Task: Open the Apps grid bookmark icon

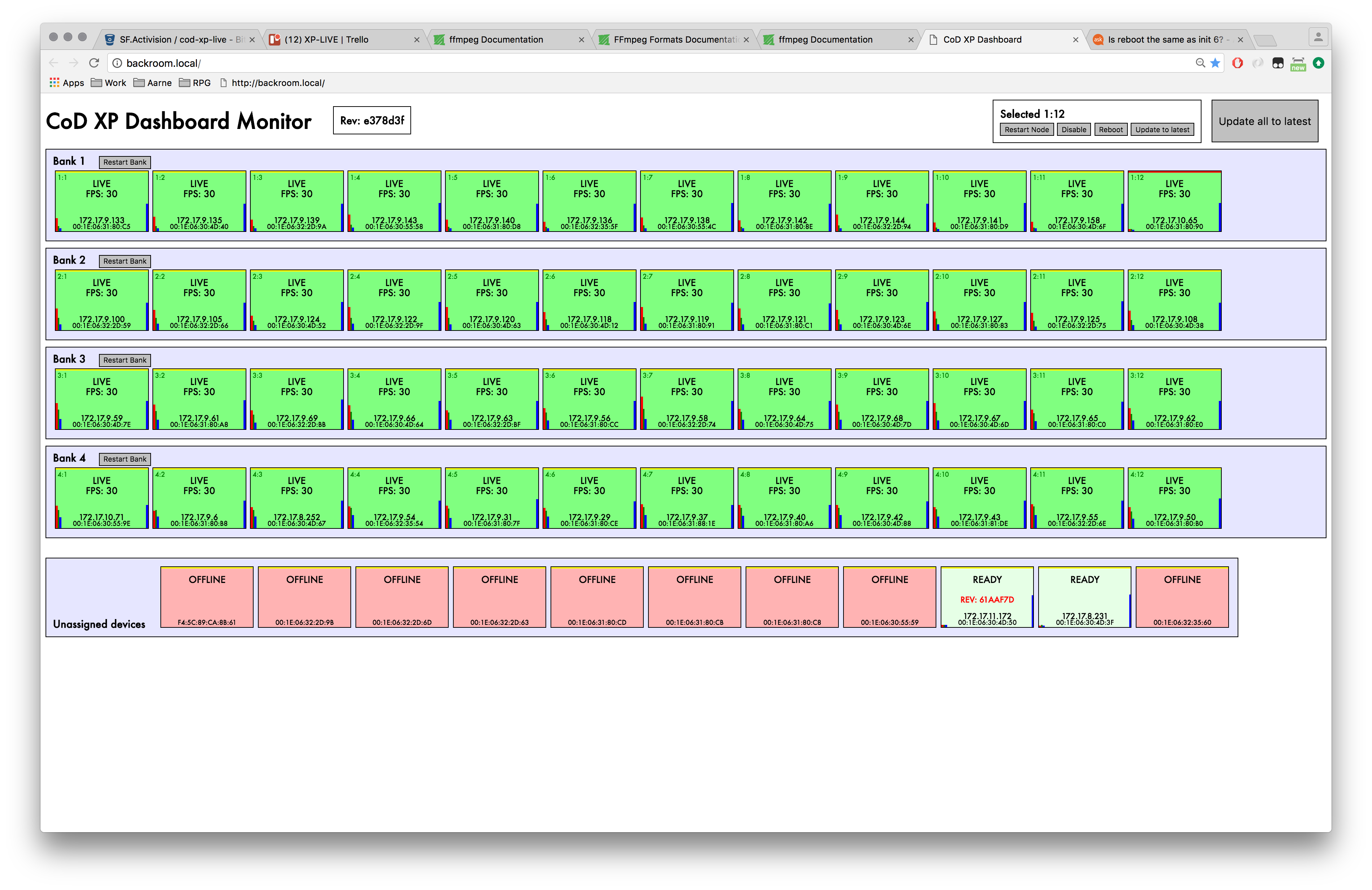Action: [54, 82]
